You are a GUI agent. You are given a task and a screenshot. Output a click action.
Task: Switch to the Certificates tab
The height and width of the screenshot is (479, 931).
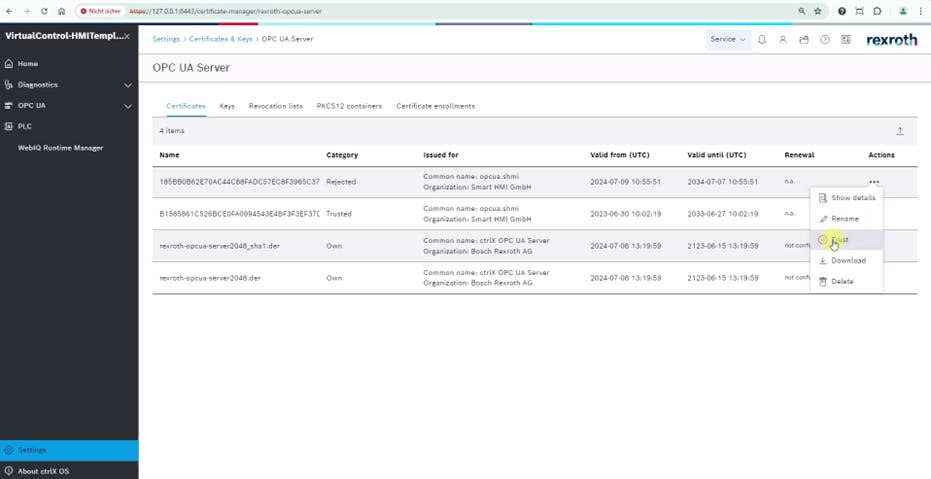[186, 106]
